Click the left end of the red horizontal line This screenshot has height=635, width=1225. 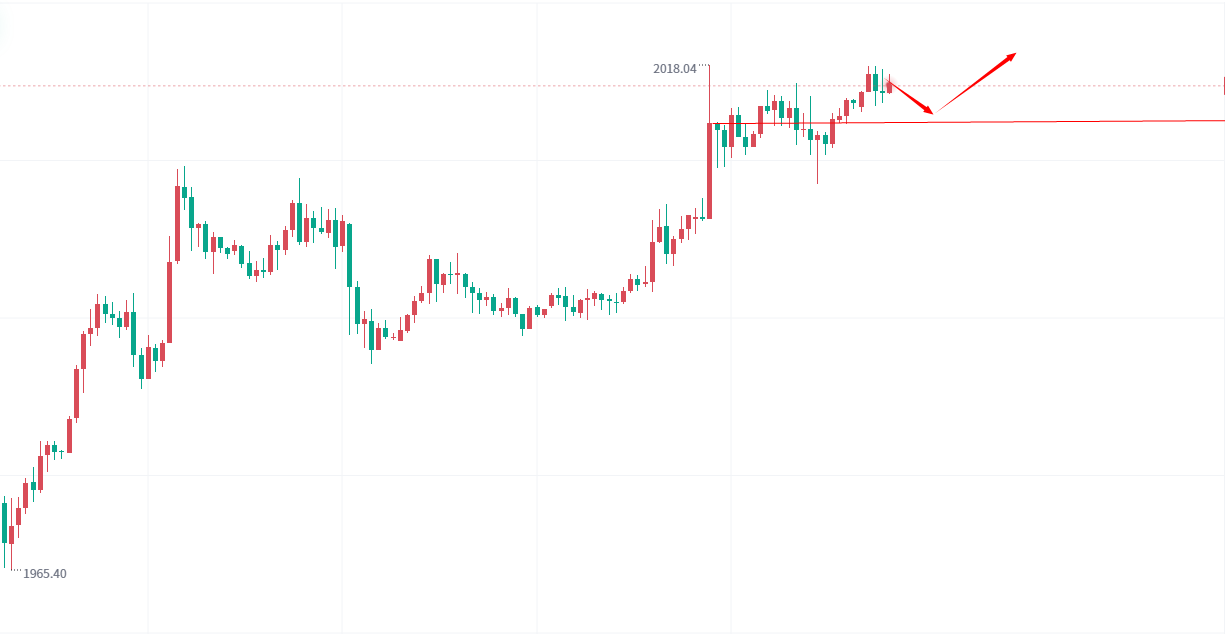712,123
